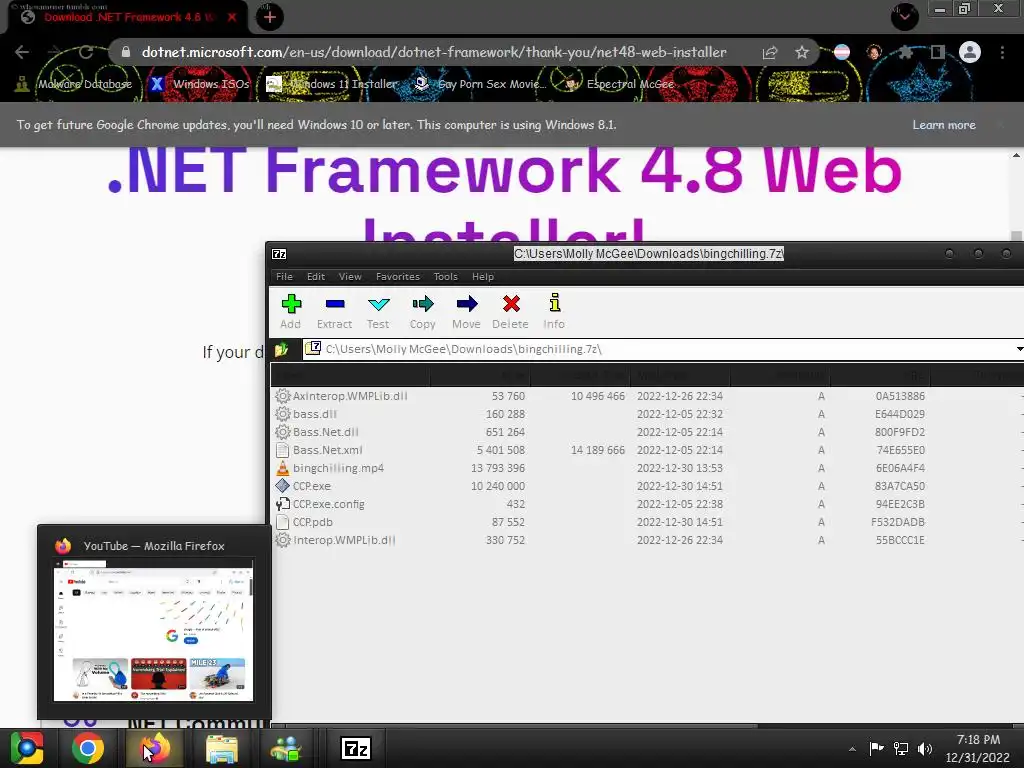Click the share page icon in Chrome
The image size is (1024, 768).
[x=770, y=53]
